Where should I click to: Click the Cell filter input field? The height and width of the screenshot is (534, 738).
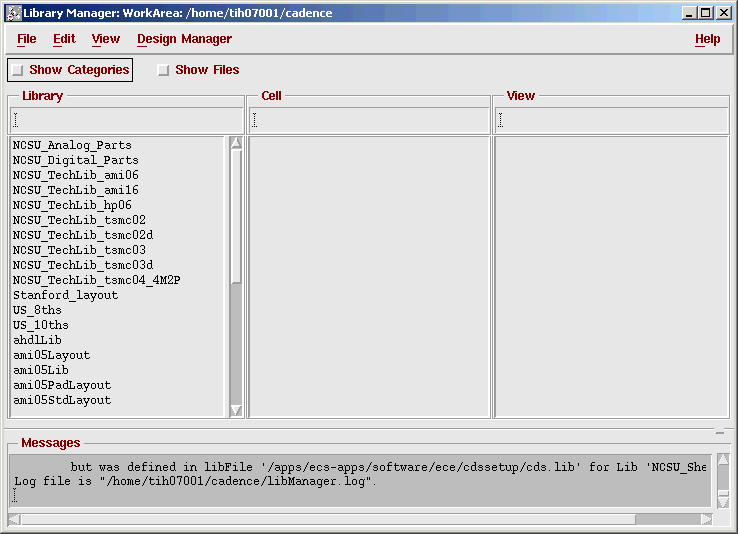pyautogui.click(x=368, y=120)
